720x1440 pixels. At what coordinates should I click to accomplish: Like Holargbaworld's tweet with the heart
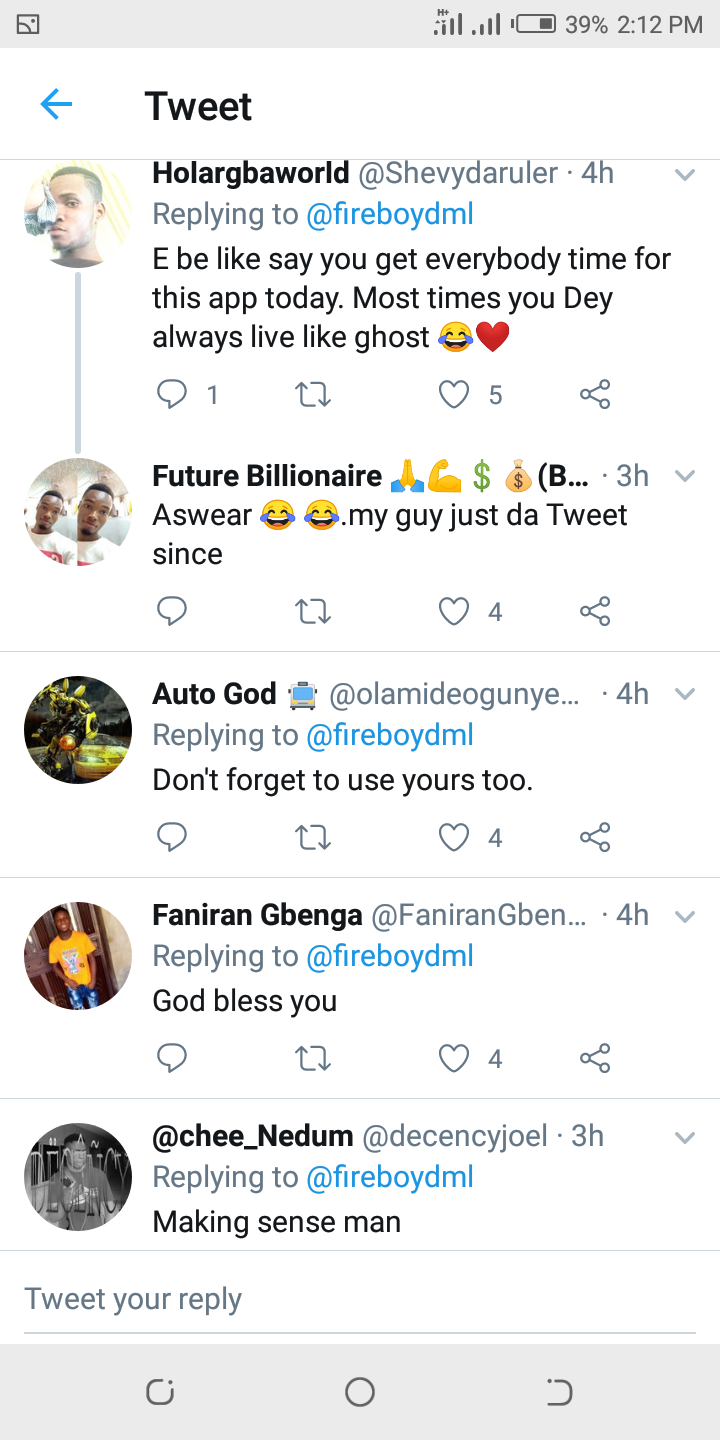455,395
